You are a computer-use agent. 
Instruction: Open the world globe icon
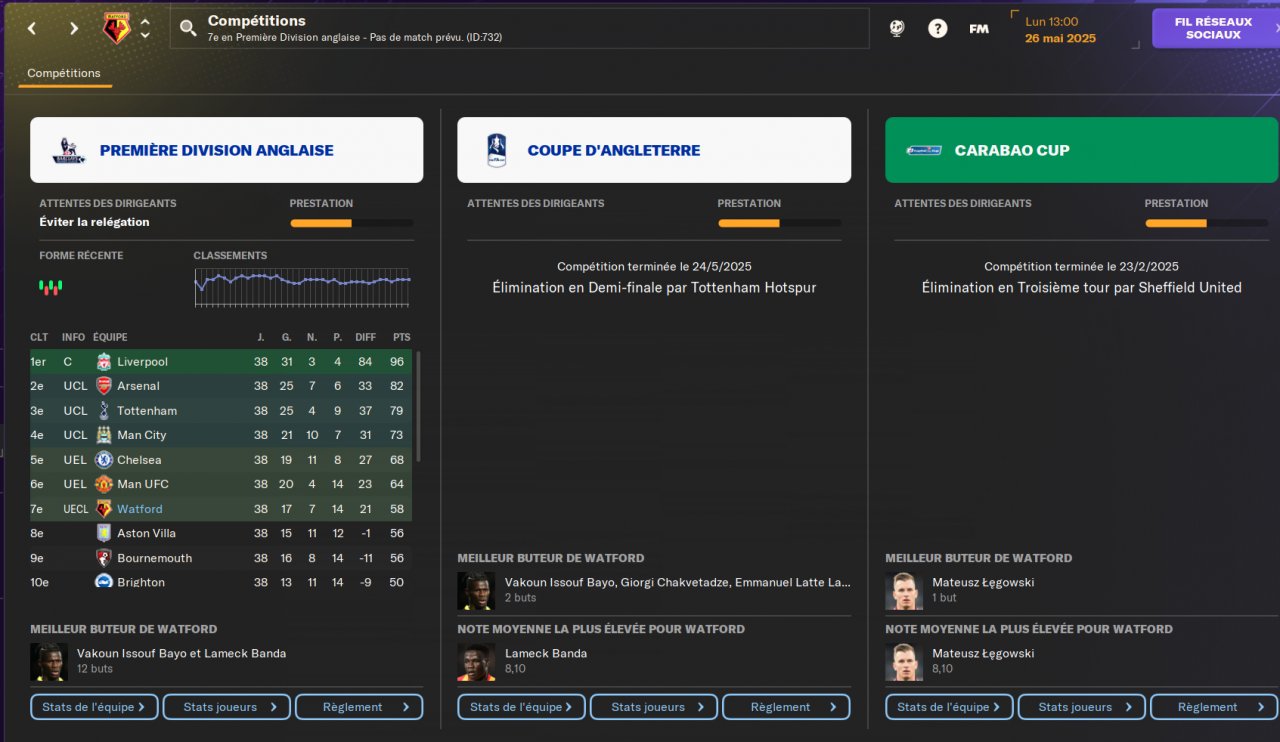pos(897,28)
